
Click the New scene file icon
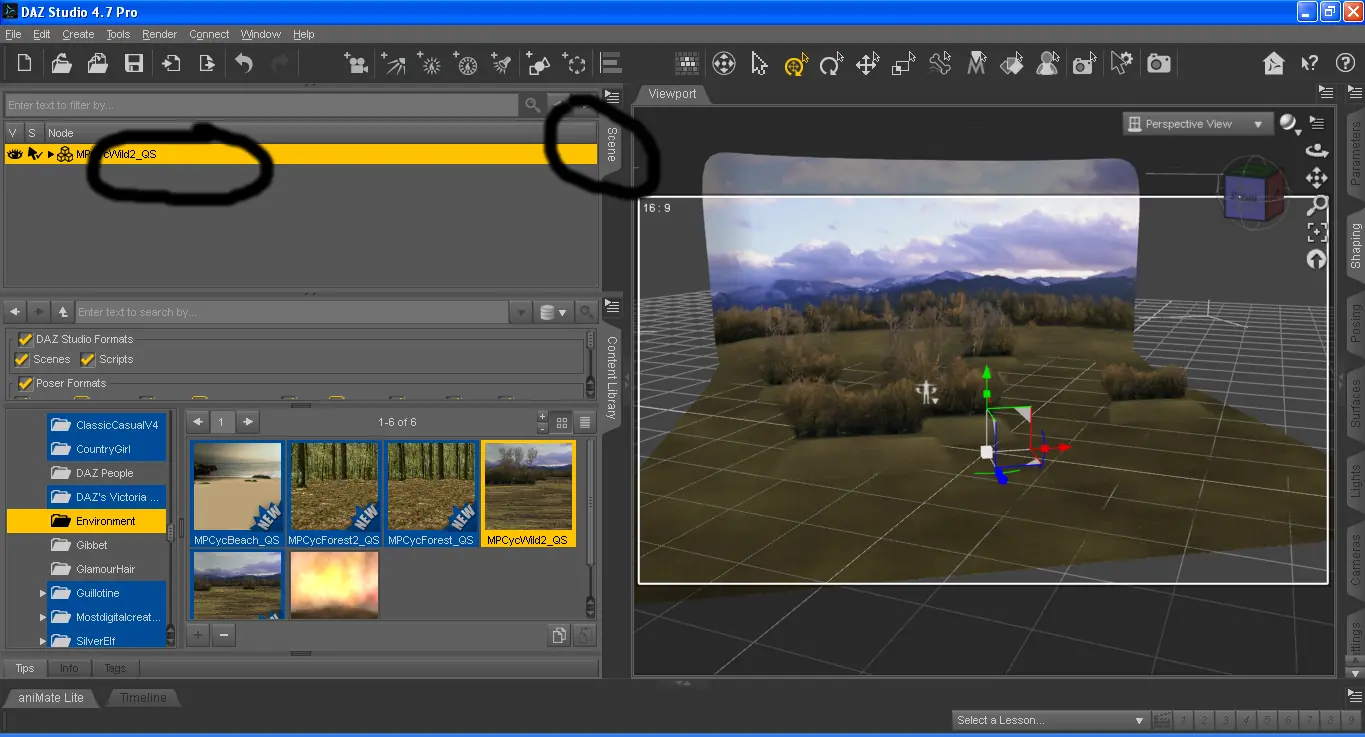point(25,64)
